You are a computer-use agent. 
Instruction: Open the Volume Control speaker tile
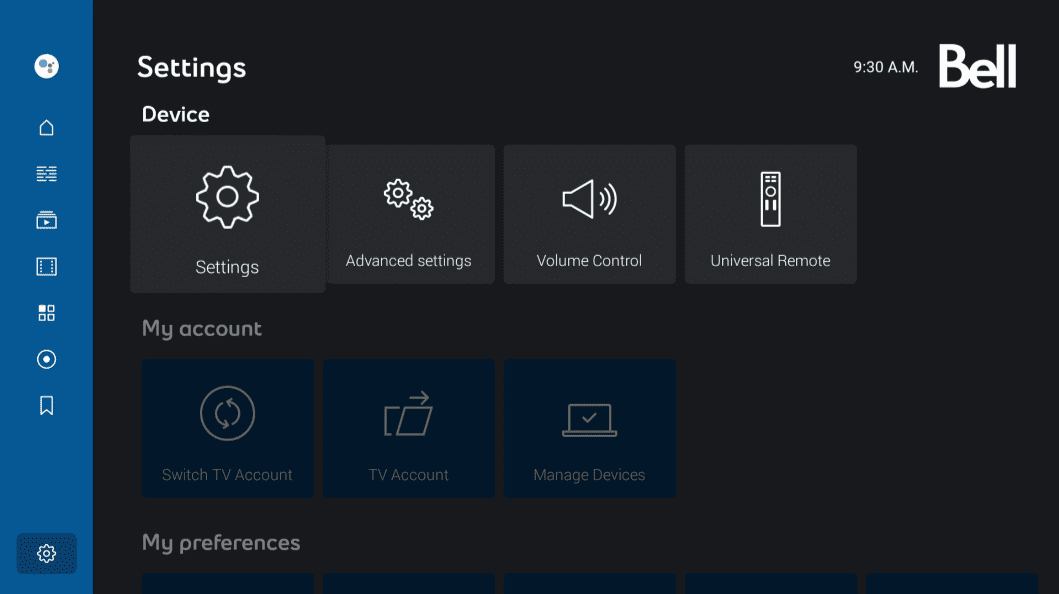click(589, 214)
